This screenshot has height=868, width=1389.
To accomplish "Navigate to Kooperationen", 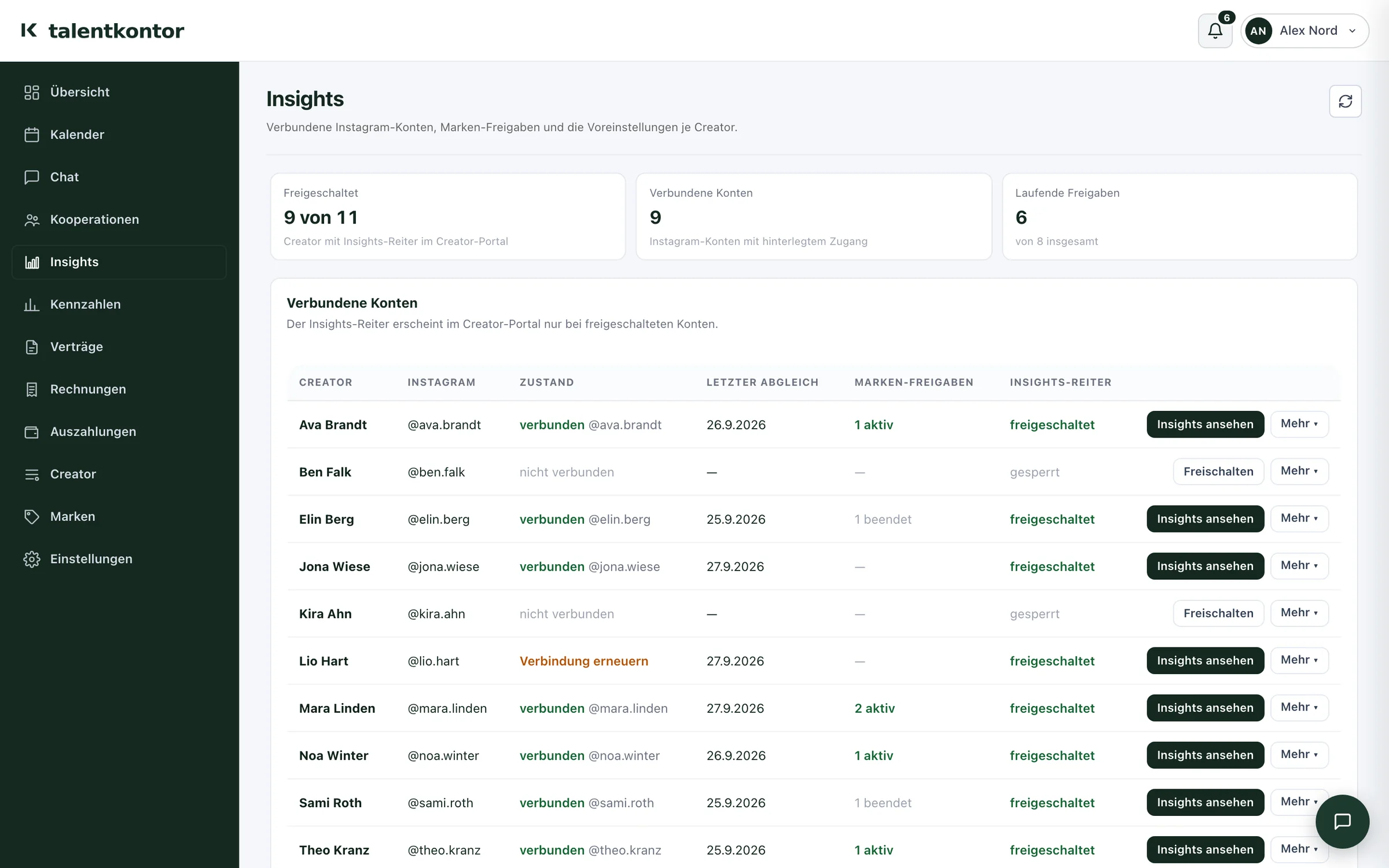I will [119, 219].
